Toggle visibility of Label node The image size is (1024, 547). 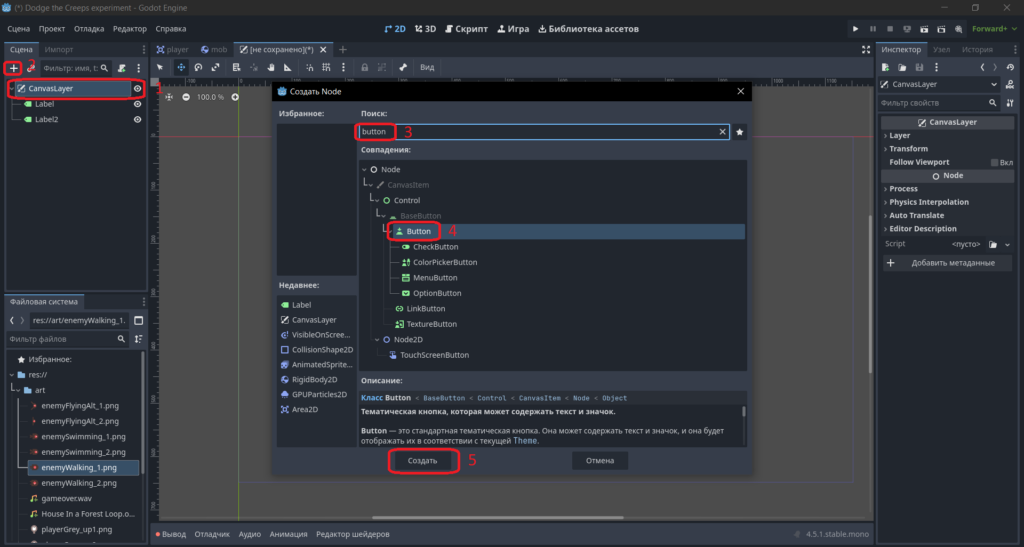coord(137,104)
